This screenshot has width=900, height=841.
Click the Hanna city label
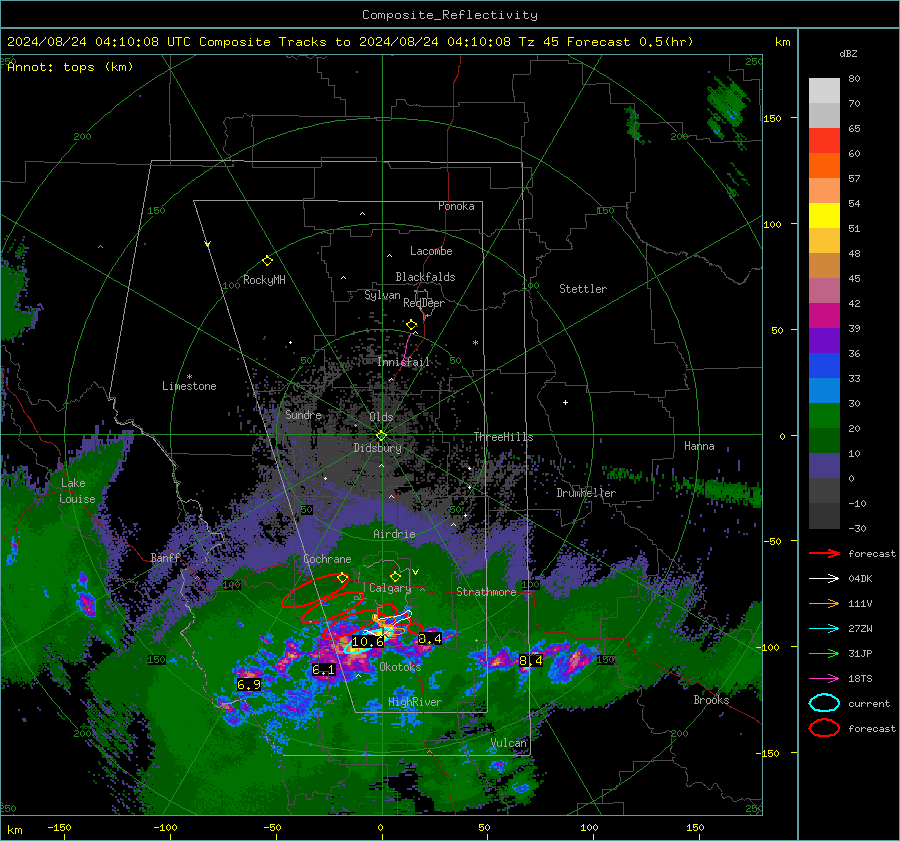coord(699,446)
